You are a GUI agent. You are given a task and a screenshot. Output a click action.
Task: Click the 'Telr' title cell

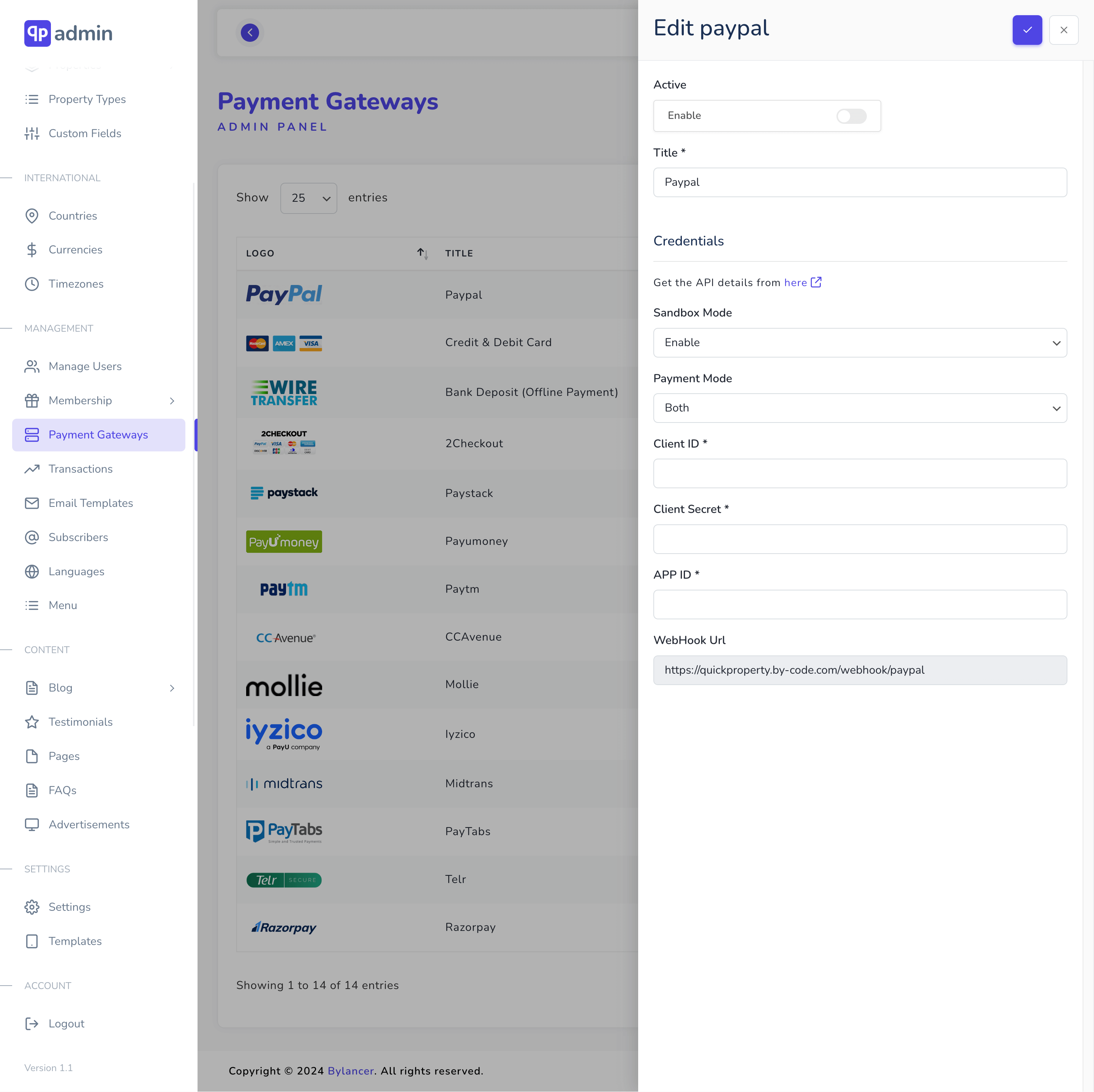[456, 879]
